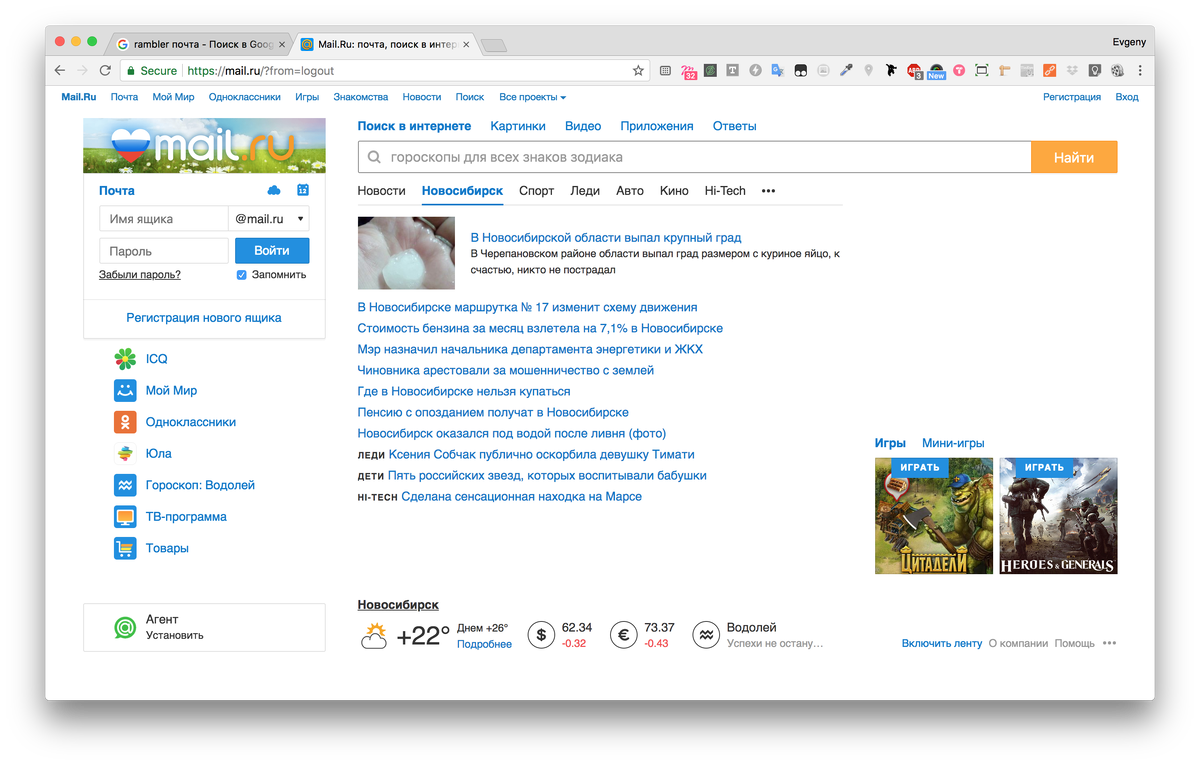Click the Mail.ru logo banner
Screen dimensions: 1200x765
tap(204, 146)
